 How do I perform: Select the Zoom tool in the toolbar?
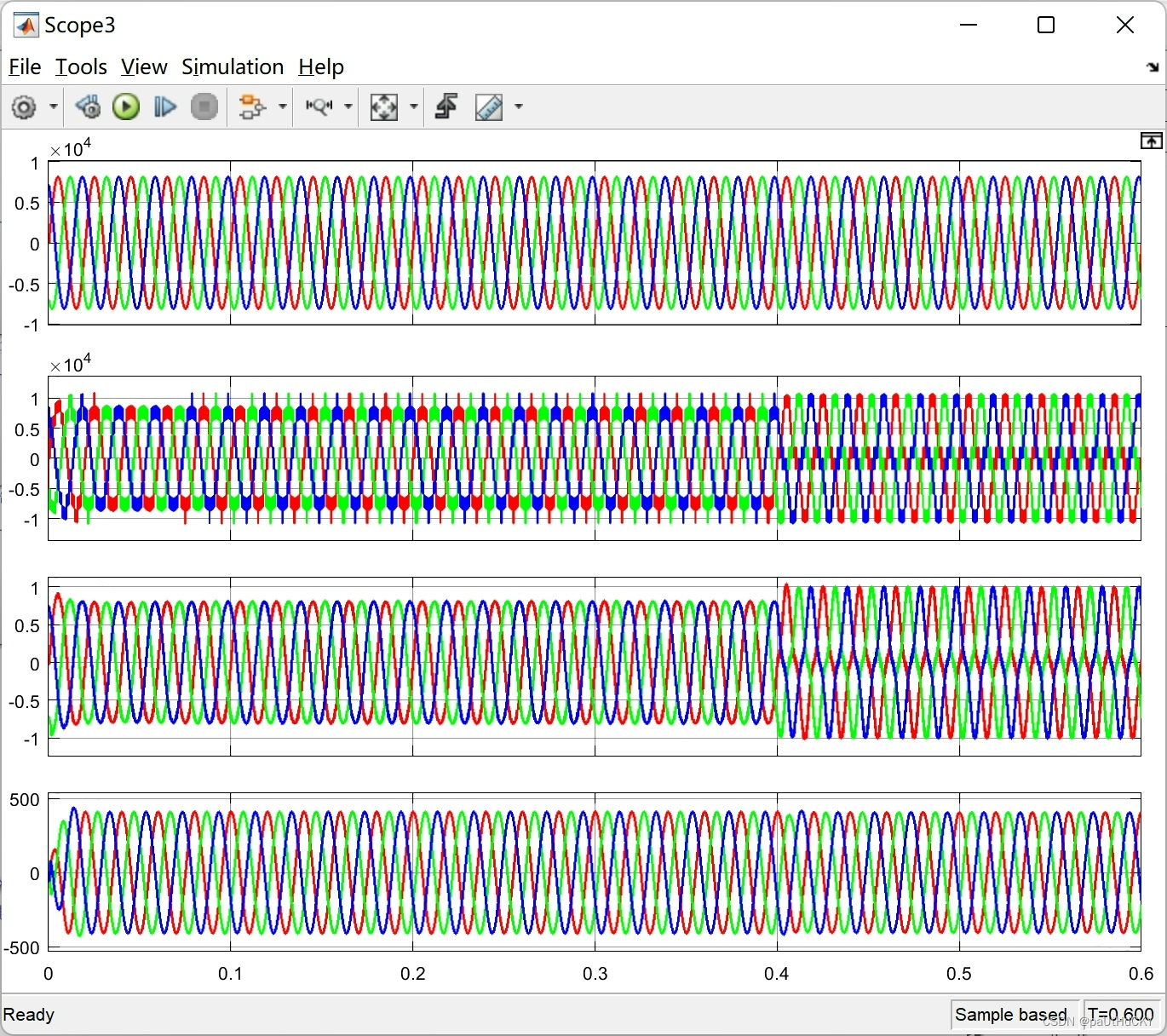coord(319,107)
